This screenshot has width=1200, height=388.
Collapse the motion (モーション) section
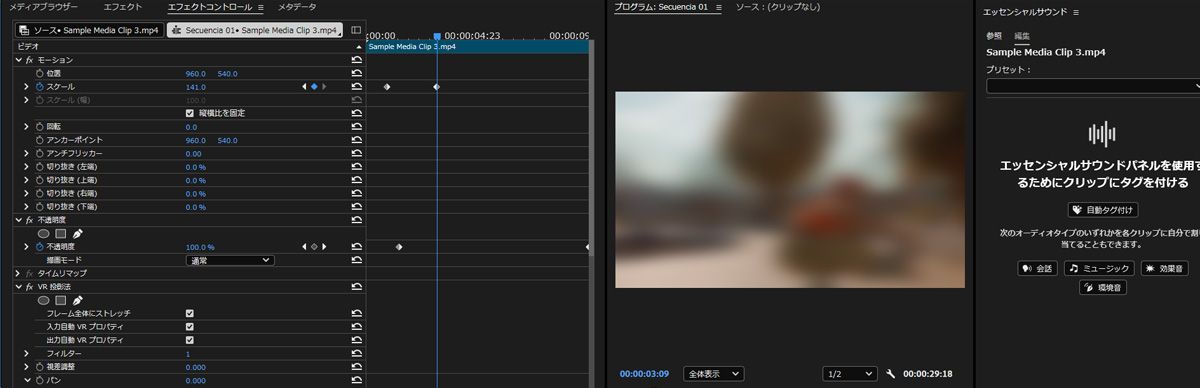click(x=18, y=60)
